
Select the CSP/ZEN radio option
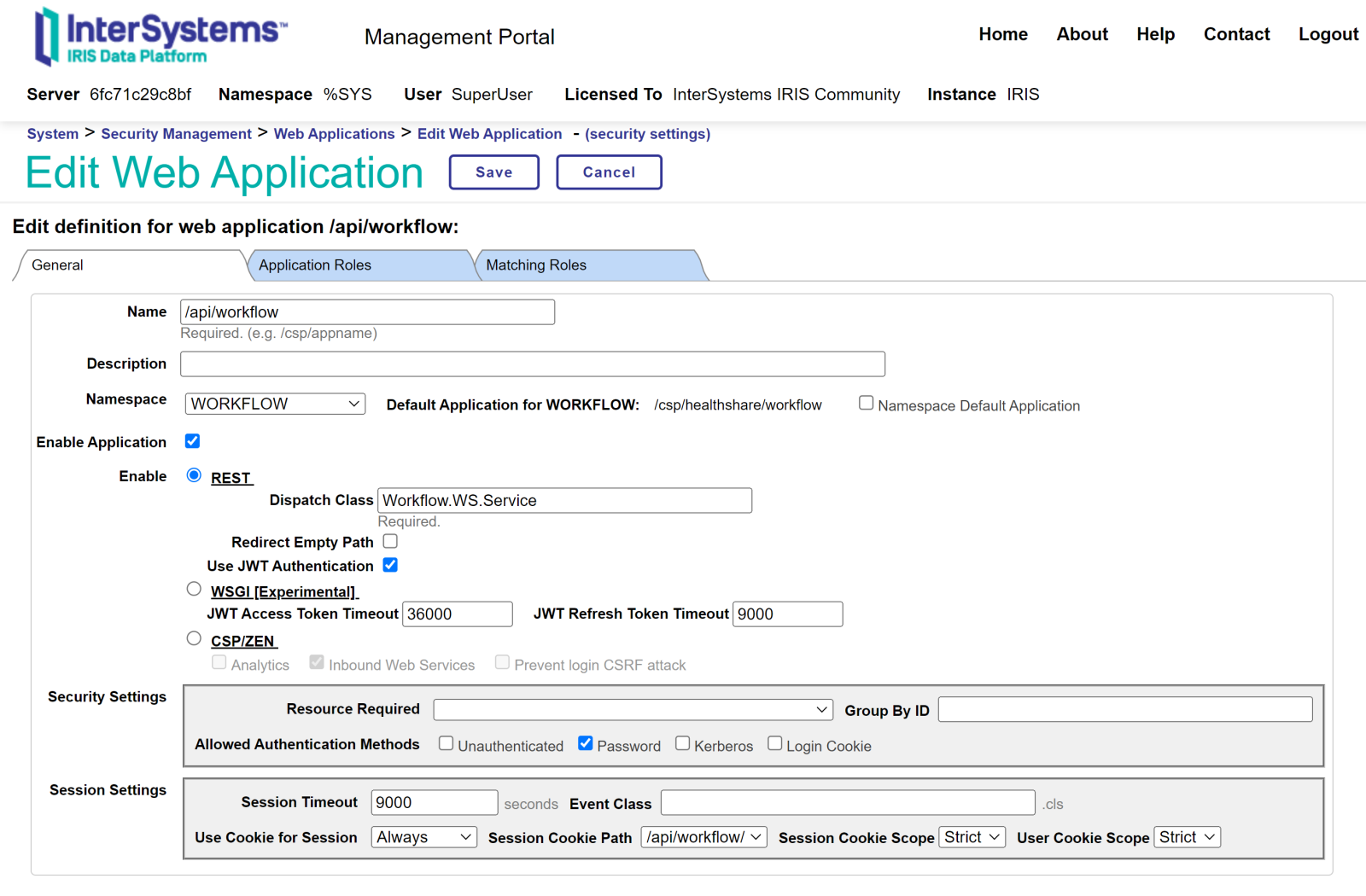(x=194, y=638)
